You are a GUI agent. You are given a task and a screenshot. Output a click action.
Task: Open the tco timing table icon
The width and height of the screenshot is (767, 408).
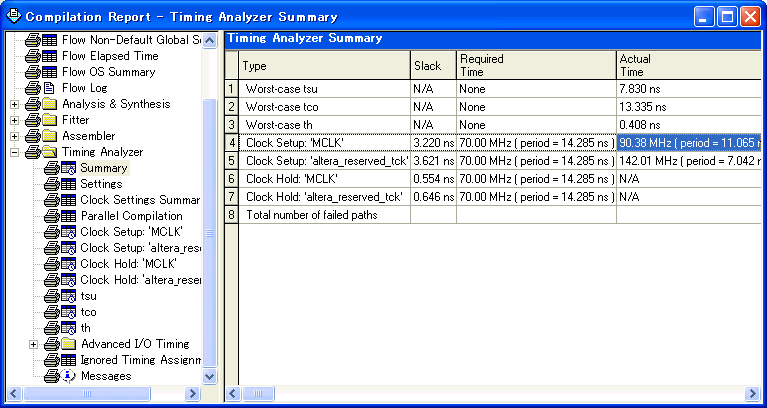point(68,312)
